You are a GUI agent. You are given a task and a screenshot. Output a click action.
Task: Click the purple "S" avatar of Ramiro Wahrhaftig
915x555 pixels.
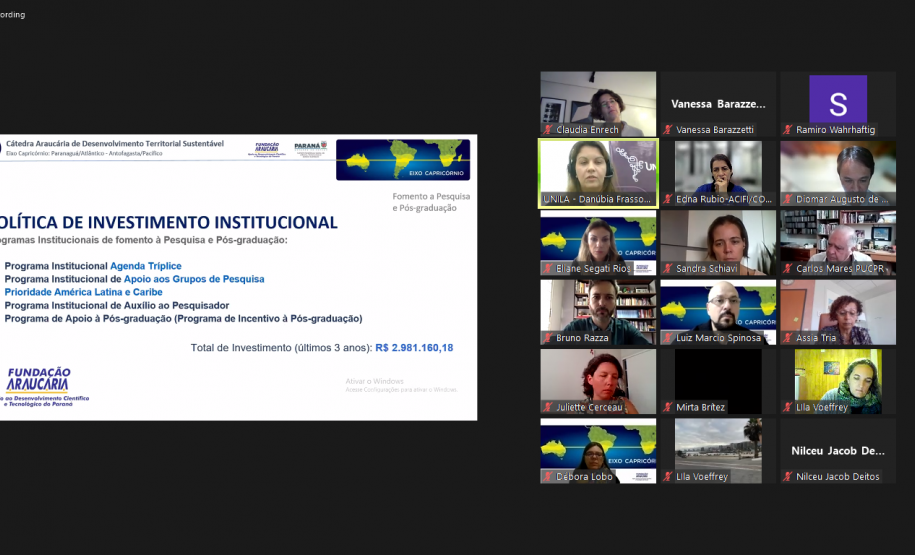[838, 99]
